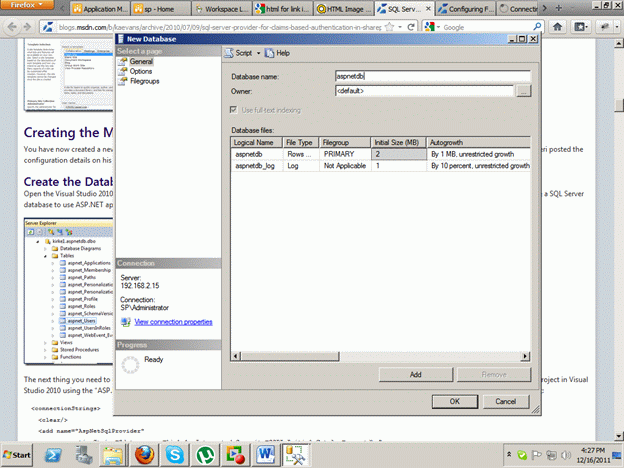Viewport: 624px width, 468px height.
Task: Open the Firefox menu button
Action: 26,5
